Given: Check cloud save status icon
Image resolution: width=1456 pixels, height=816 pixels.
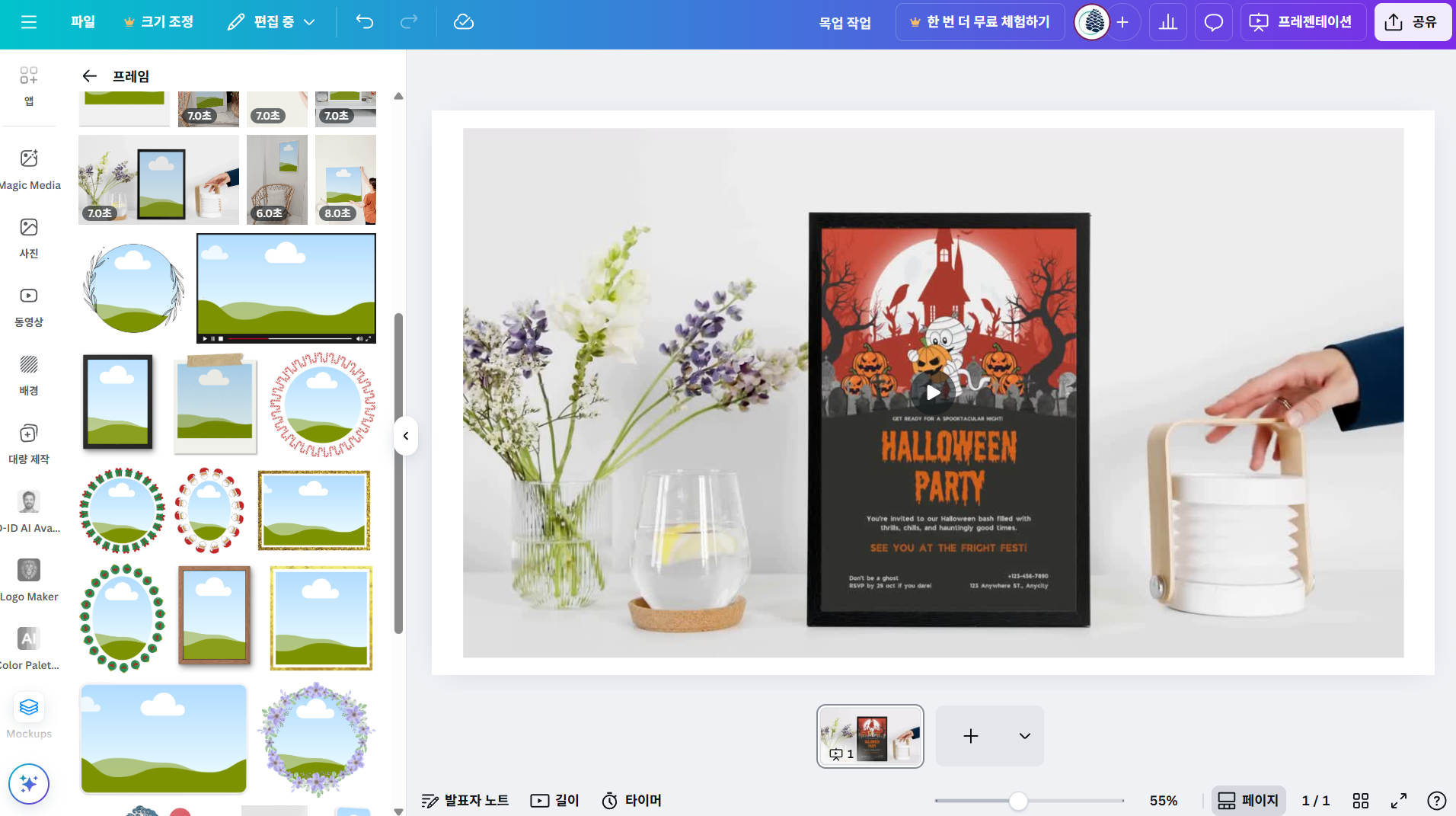Looking at the screenshot, I should (x=463, y=22).
